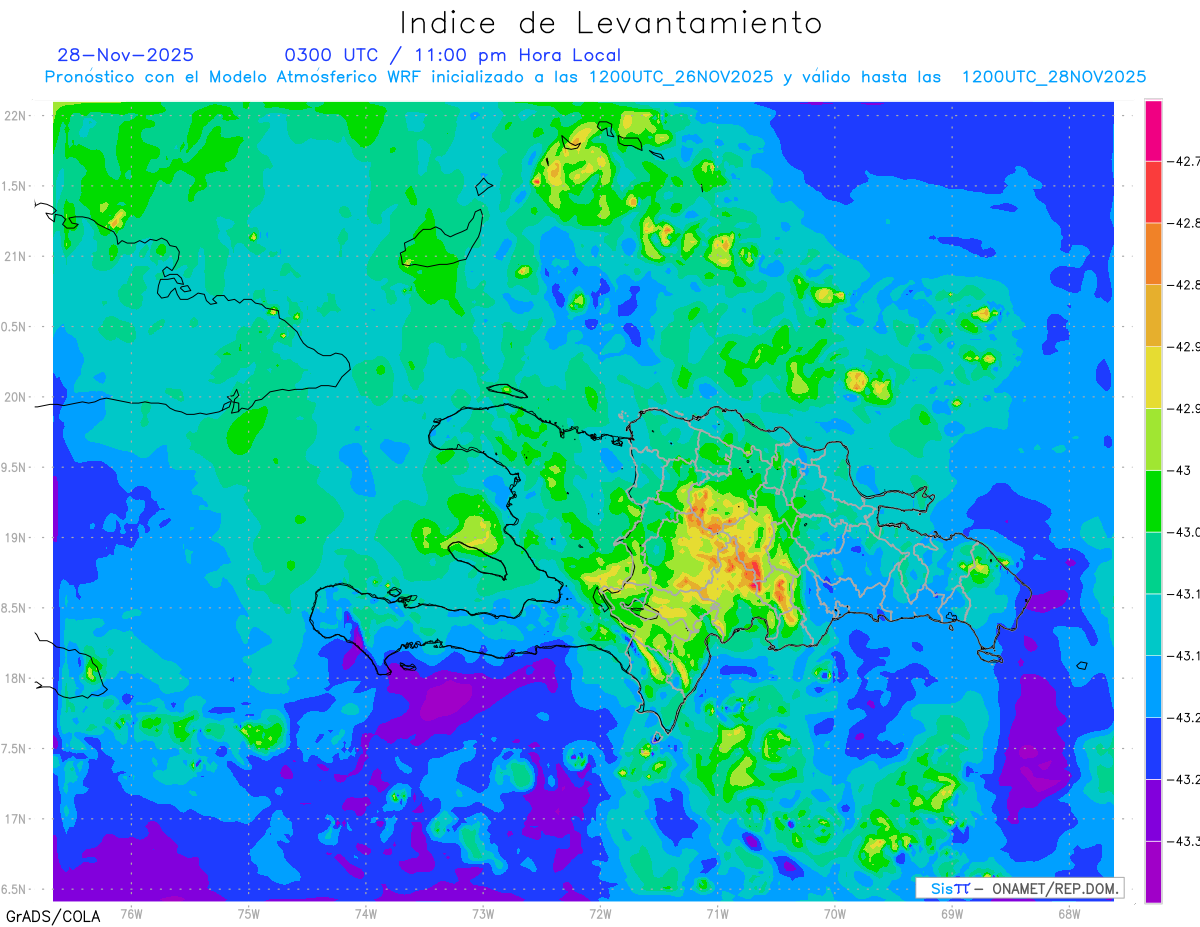Click the magenta top swatch of the color scale
1200x927 pixels.
pos(1153,130)
